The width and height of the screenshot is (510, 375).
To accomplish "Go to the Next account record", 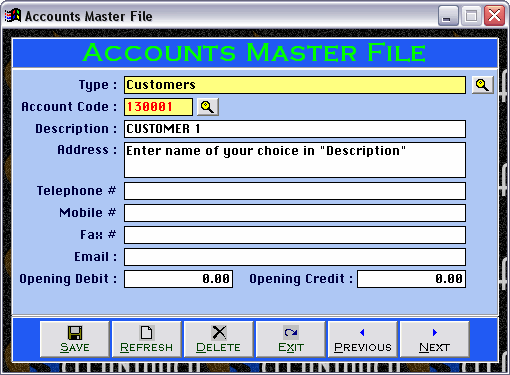I will click(x=435, y=339).
